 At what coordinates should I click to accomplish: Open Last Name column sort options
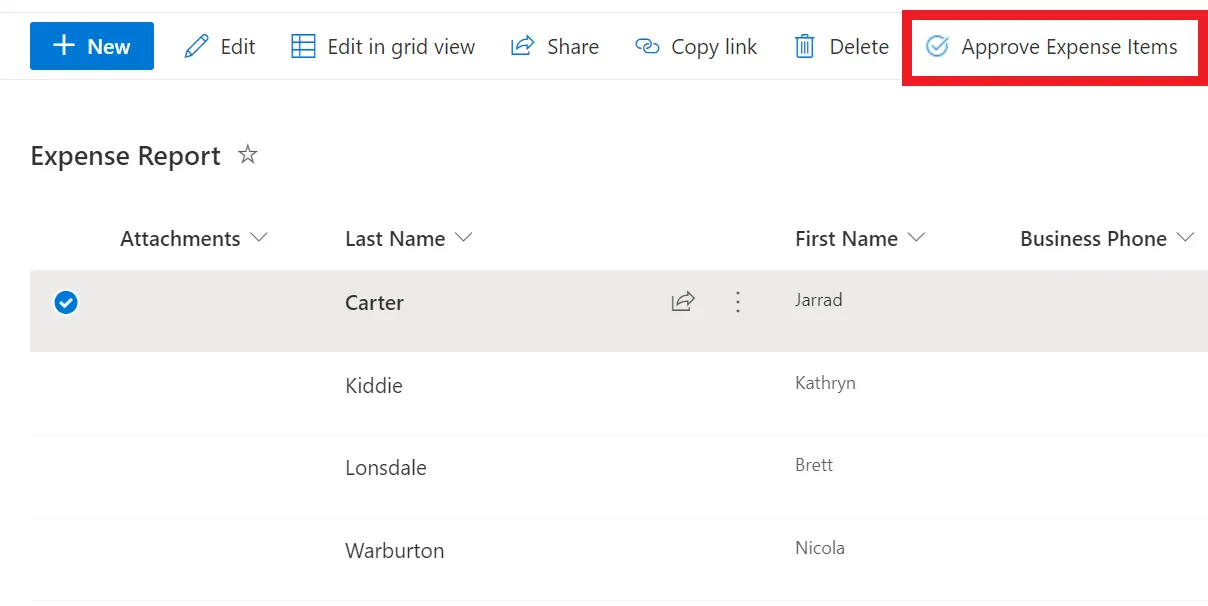coord(463,238)
